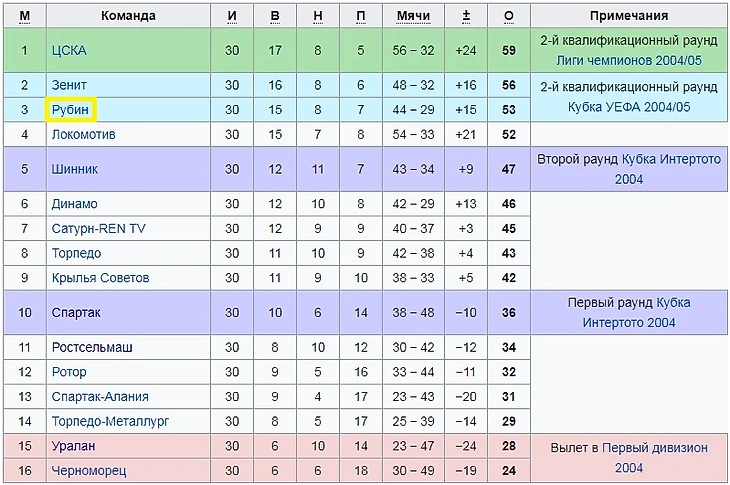730x485 pixels.
Task: Click the Команда column header
Action: point(126,16)
